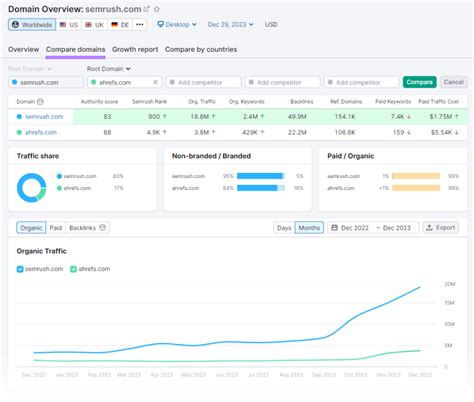The image size is (474, 402).
Task: Open semrush.com external link icon in title
Action: (x=146, y=9)
